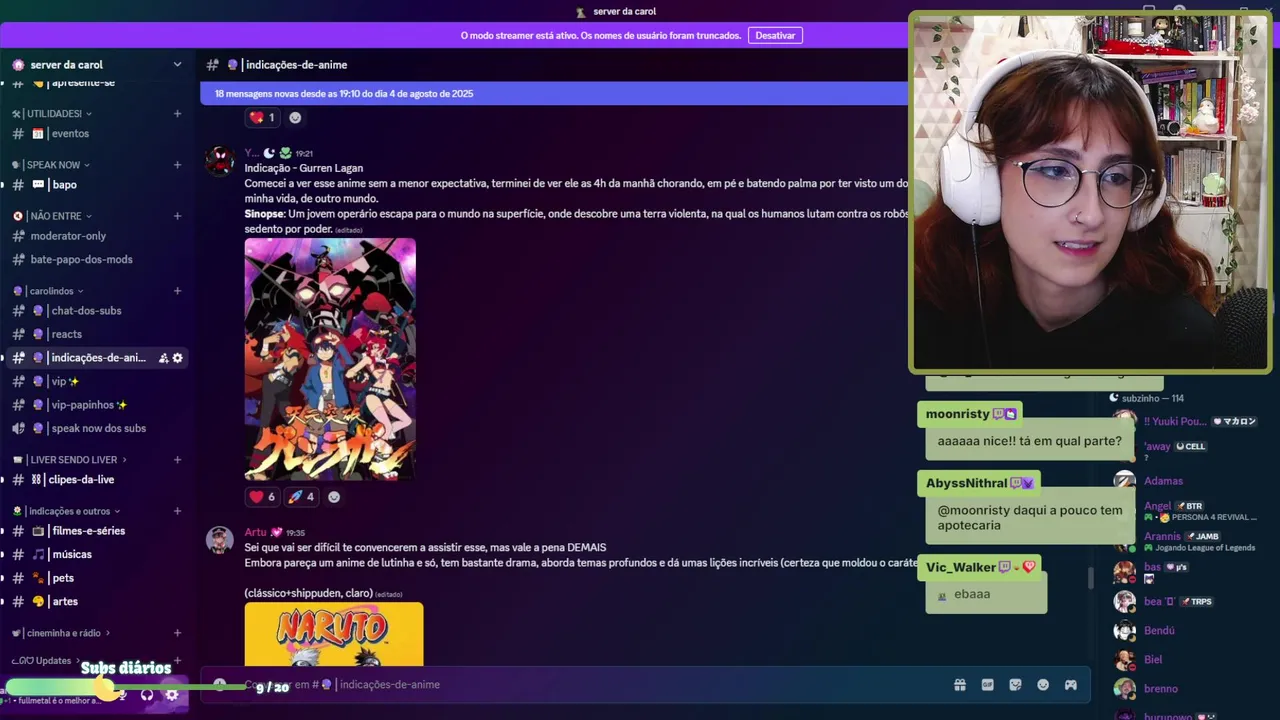Collapse the carolindos category
1280x720 pixels.
[47, 291]
